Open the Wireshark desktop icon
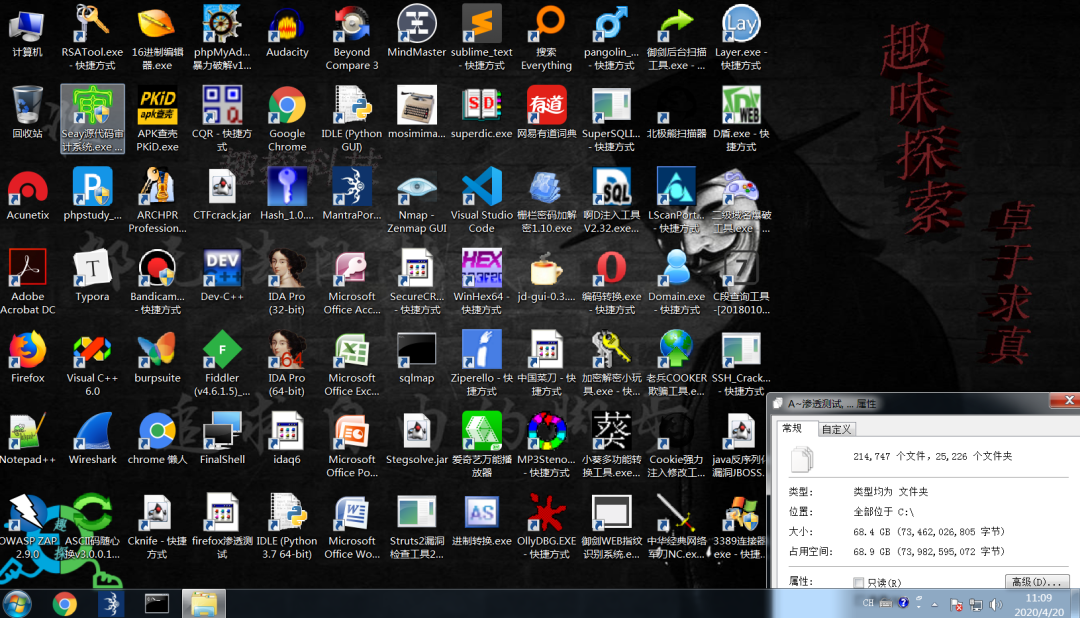The width and height of the screenshot is (1080, 618). 92,439
